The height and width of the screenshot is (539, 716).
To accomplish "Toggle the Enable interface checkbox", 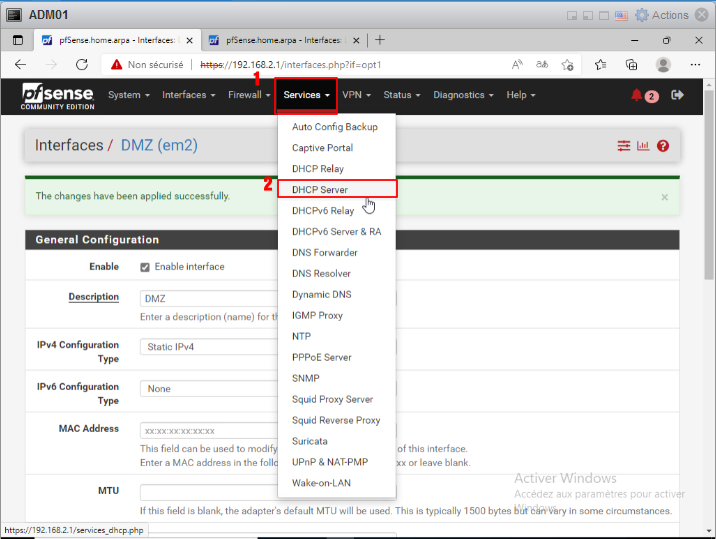I will click(145, 267).
